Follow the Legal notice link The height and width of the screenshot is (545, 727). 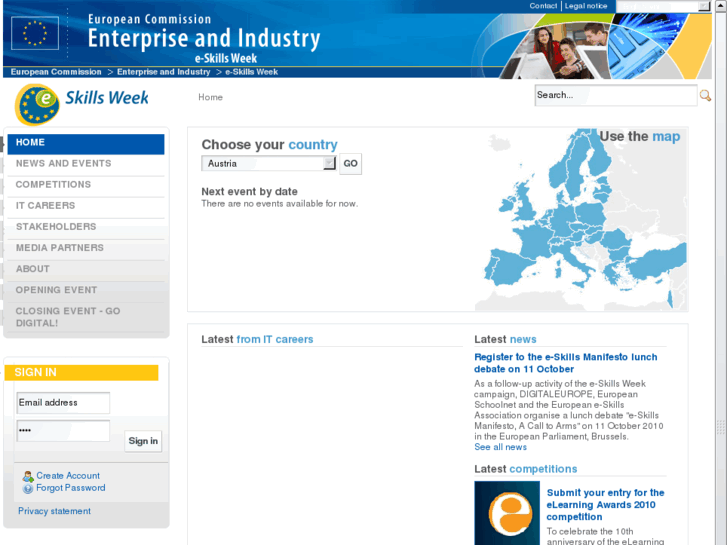(586, 6)
